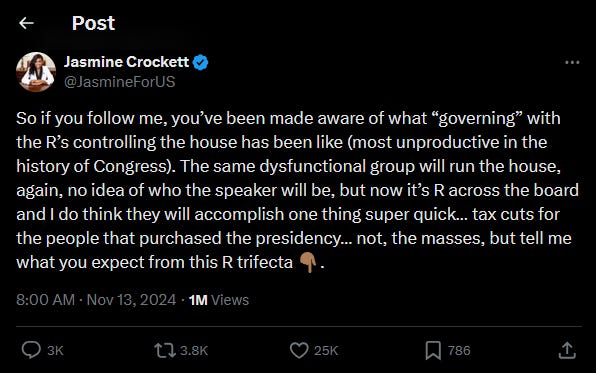Go back using the left arrow
596x373 pixels.
click(26, 23)
